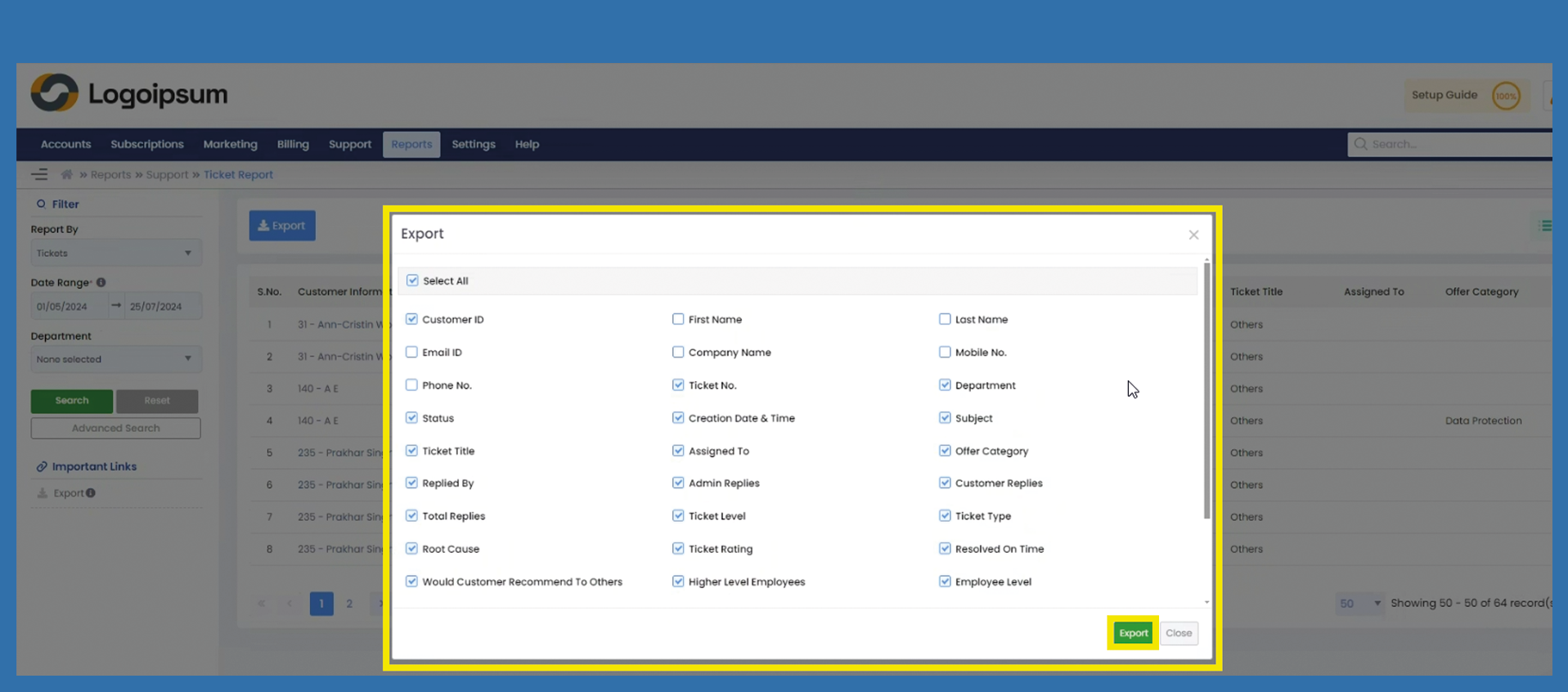Click the Setup Guide 100% progress circle
The height and width of the screenshot is (692, 1568).
[1506, 96]
